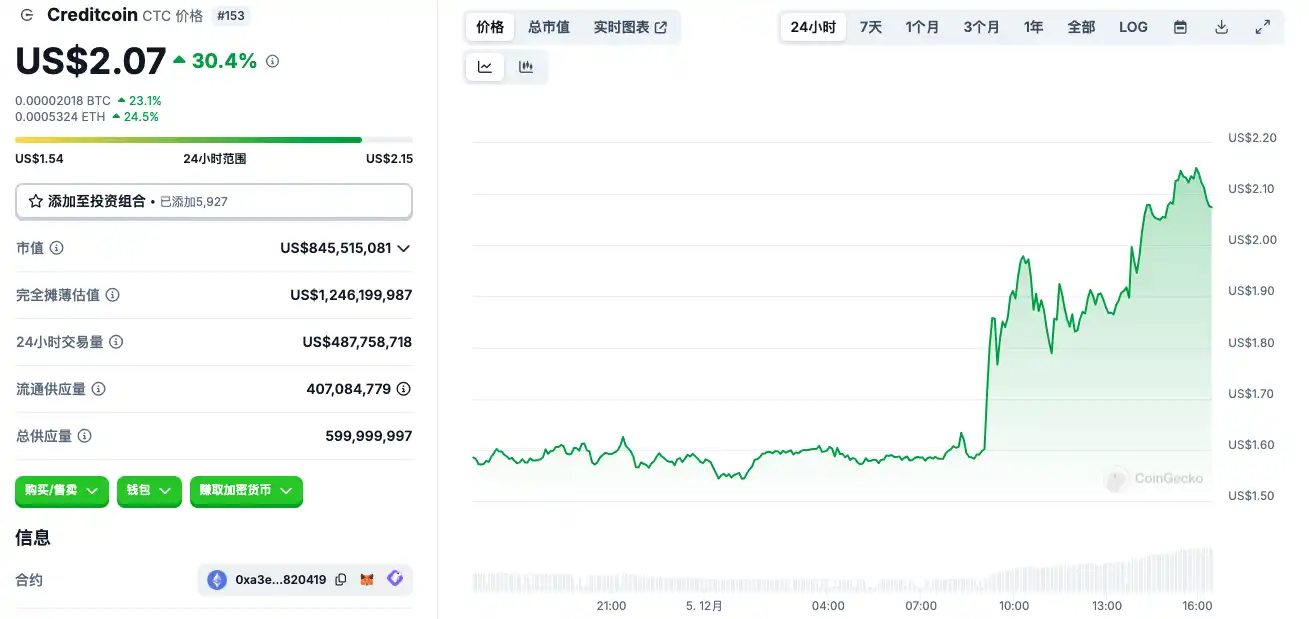Viewport: 1309px width, 619px height.
Task: Click info icon next to 24小时交易量
Action: [116, 342]
